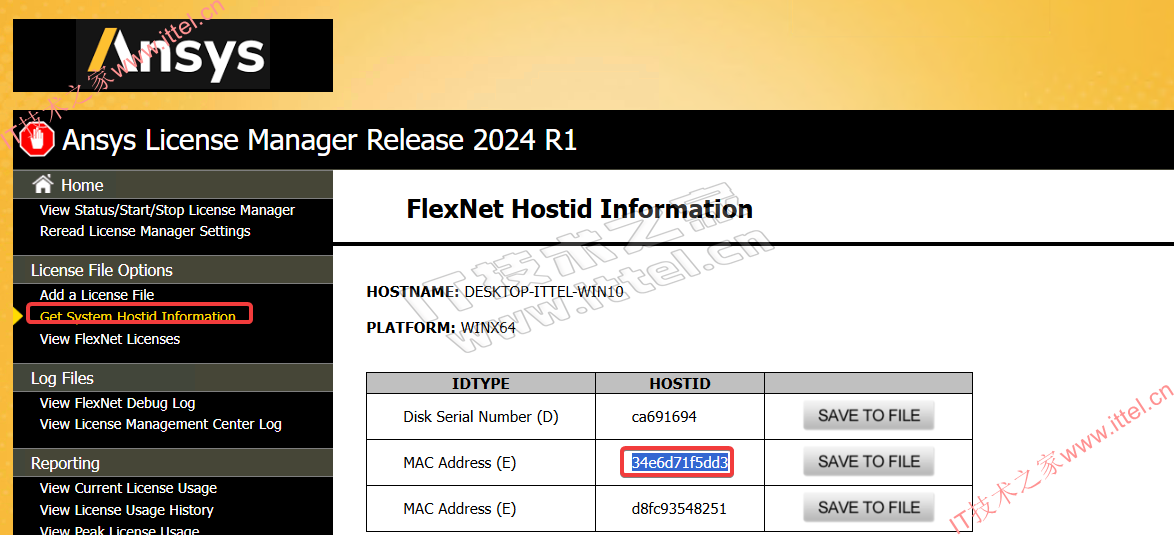
Task: Click the Home house icon
Action: tap(43, 184)
